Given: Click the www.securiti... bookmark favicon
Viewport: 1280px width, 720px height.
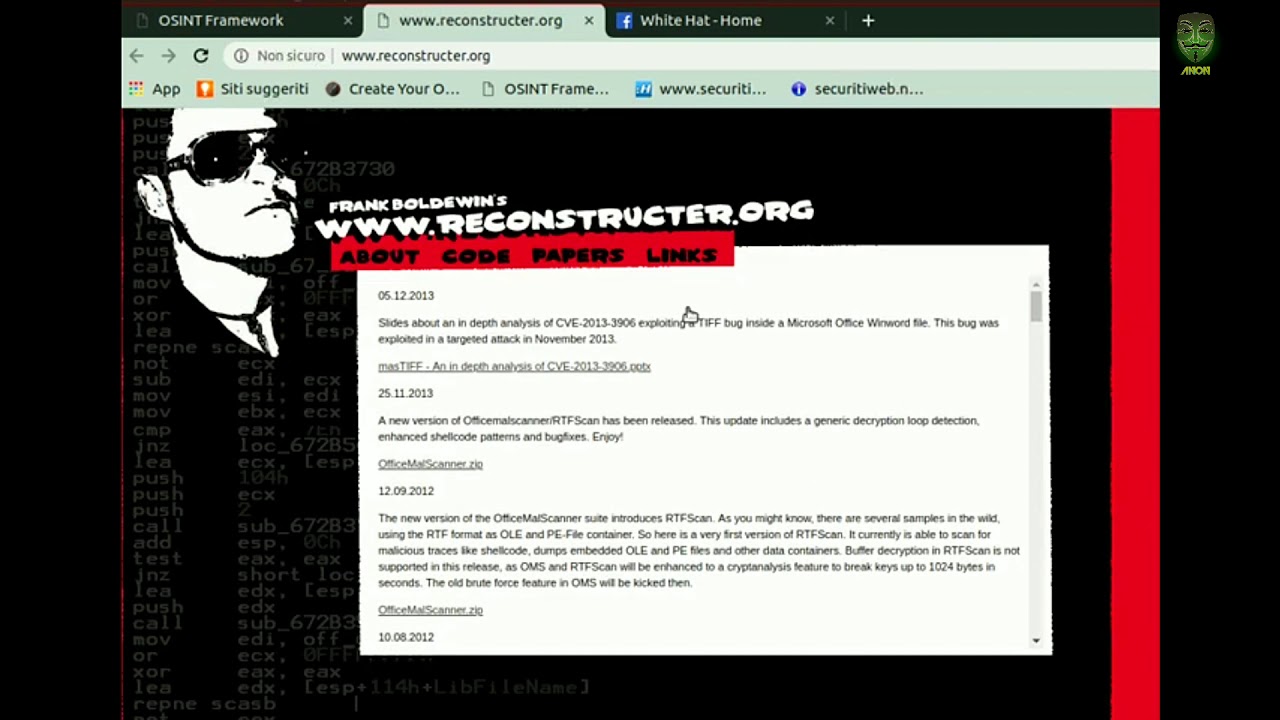Looking at the screenshot, I should pyautogui.click(x=644, y=89).
